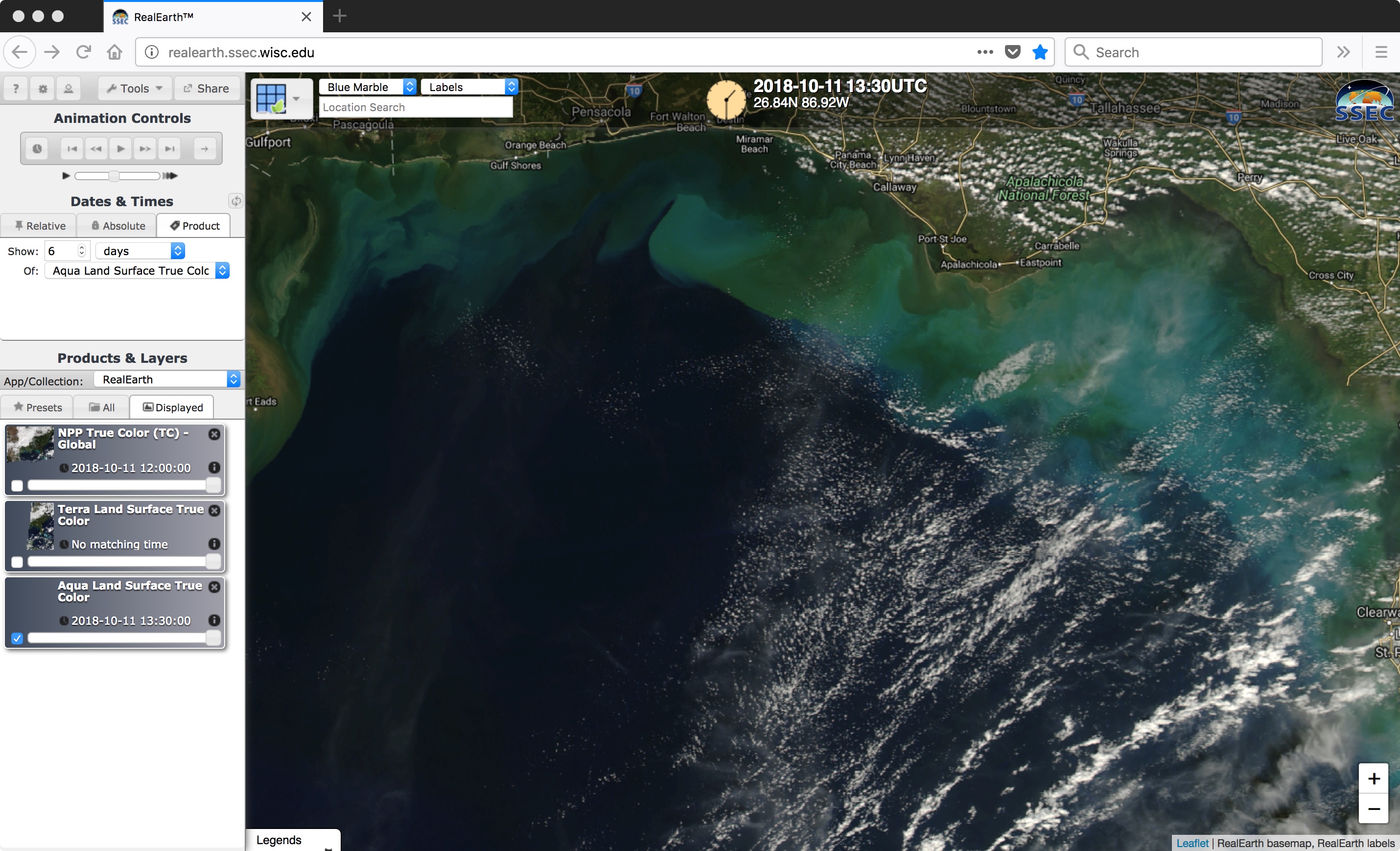
Task: Show info for Terra Land Surface layer
Action: pyautogui.click(x=214, y=544)
